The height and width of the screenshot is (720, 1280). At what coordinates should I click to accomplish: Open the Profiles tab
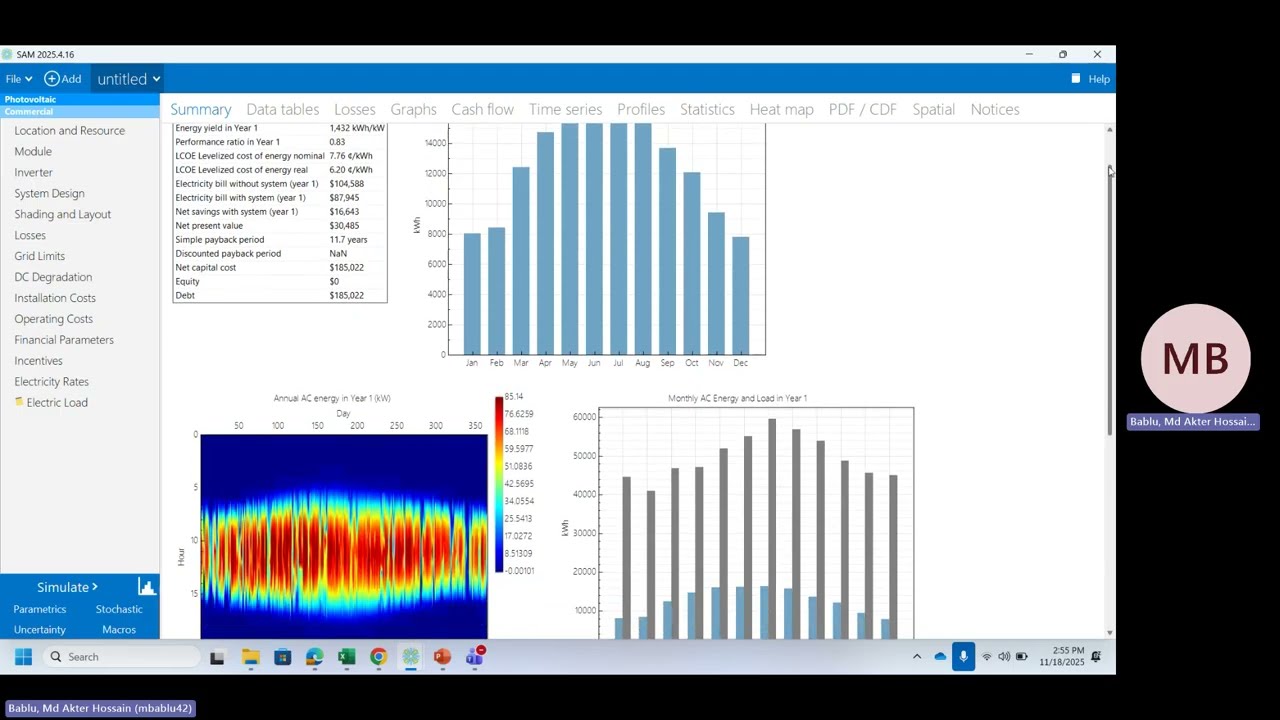point(641,109)
